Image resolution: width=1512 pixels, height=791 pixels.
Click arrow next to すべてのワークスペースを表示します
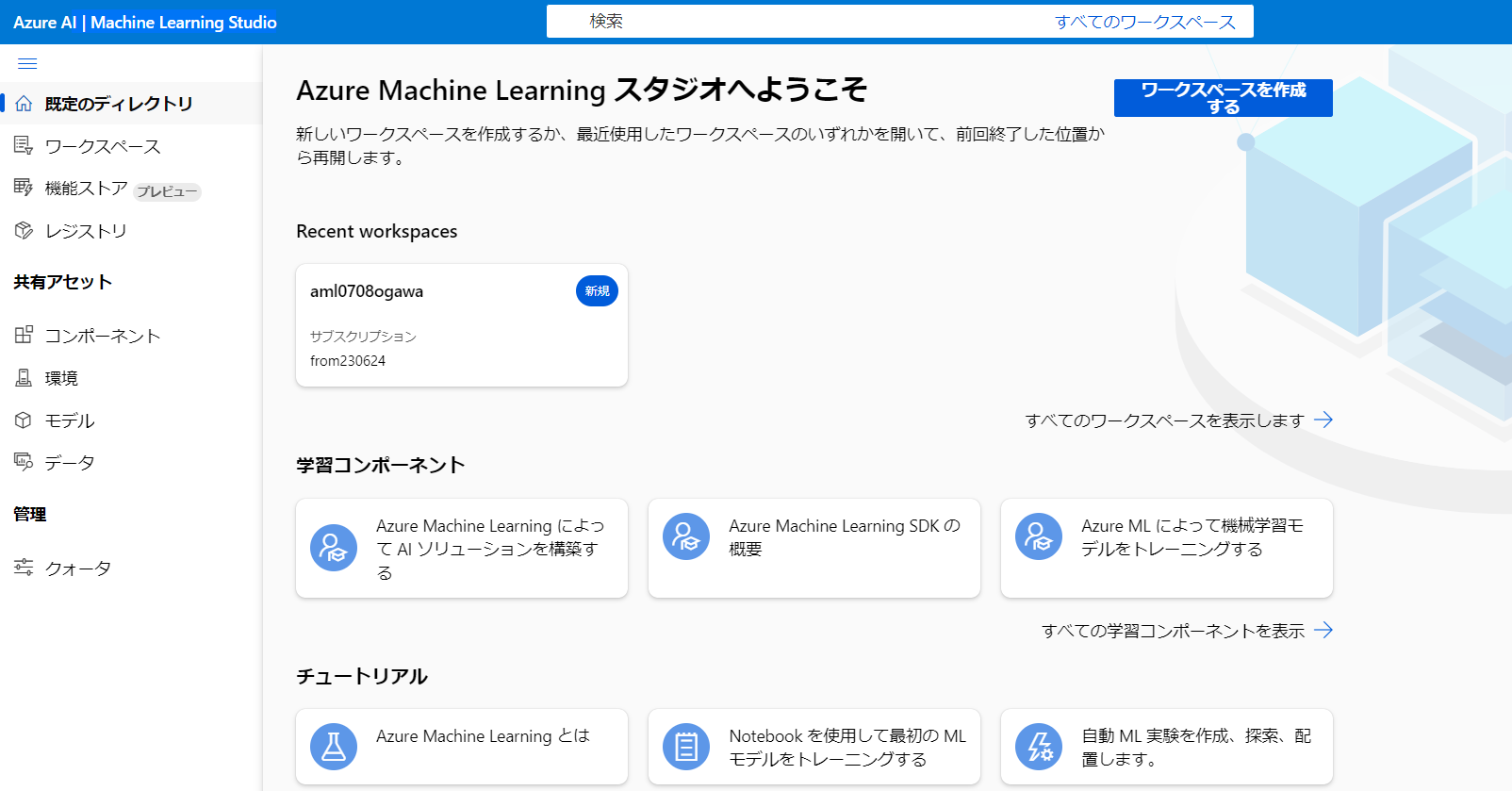coord(1323,420)
